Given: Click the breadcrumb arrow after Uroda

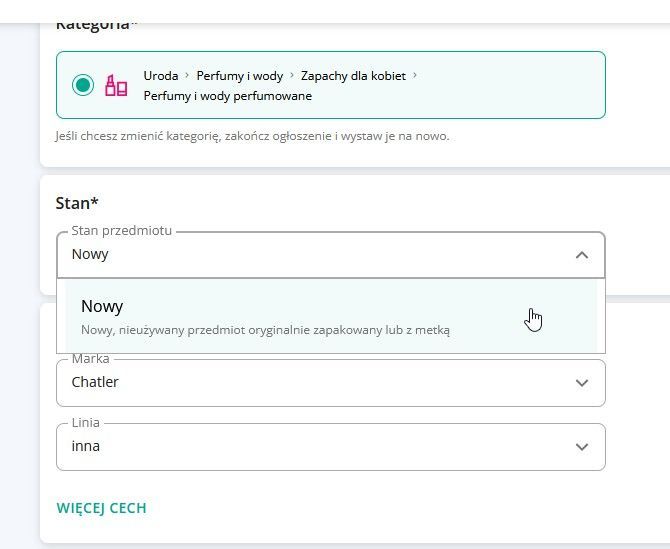Looking at the screenshot, I should (187, 75).
